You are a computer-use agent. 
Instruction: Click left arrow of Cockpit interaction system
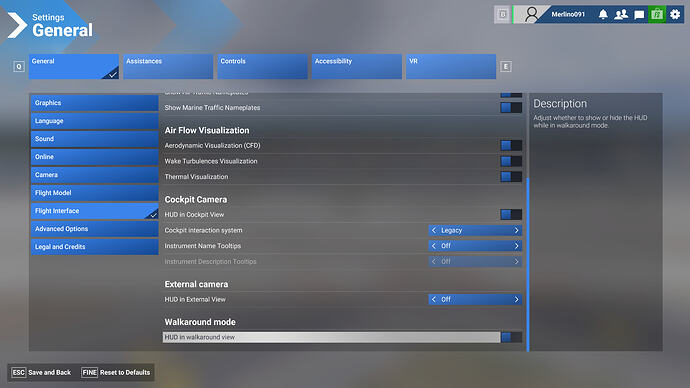tap(434, 230)
